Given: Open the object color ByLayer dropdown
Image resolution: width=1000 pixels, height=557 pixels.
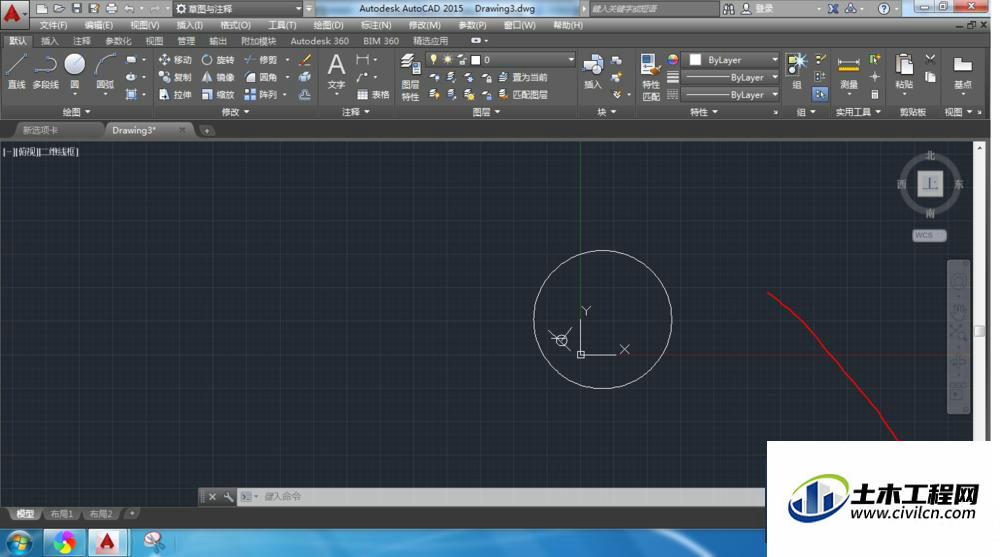Looking at the screenshot, I should click(x=732, y=59).
